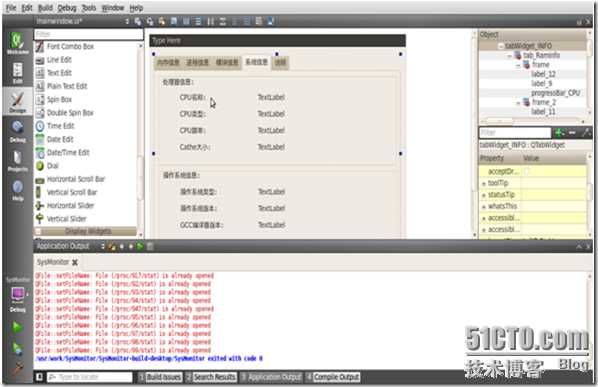Viewport: 598px width, 387px height.
Task: Select the Date Edit widget
Action: point(55,139)
